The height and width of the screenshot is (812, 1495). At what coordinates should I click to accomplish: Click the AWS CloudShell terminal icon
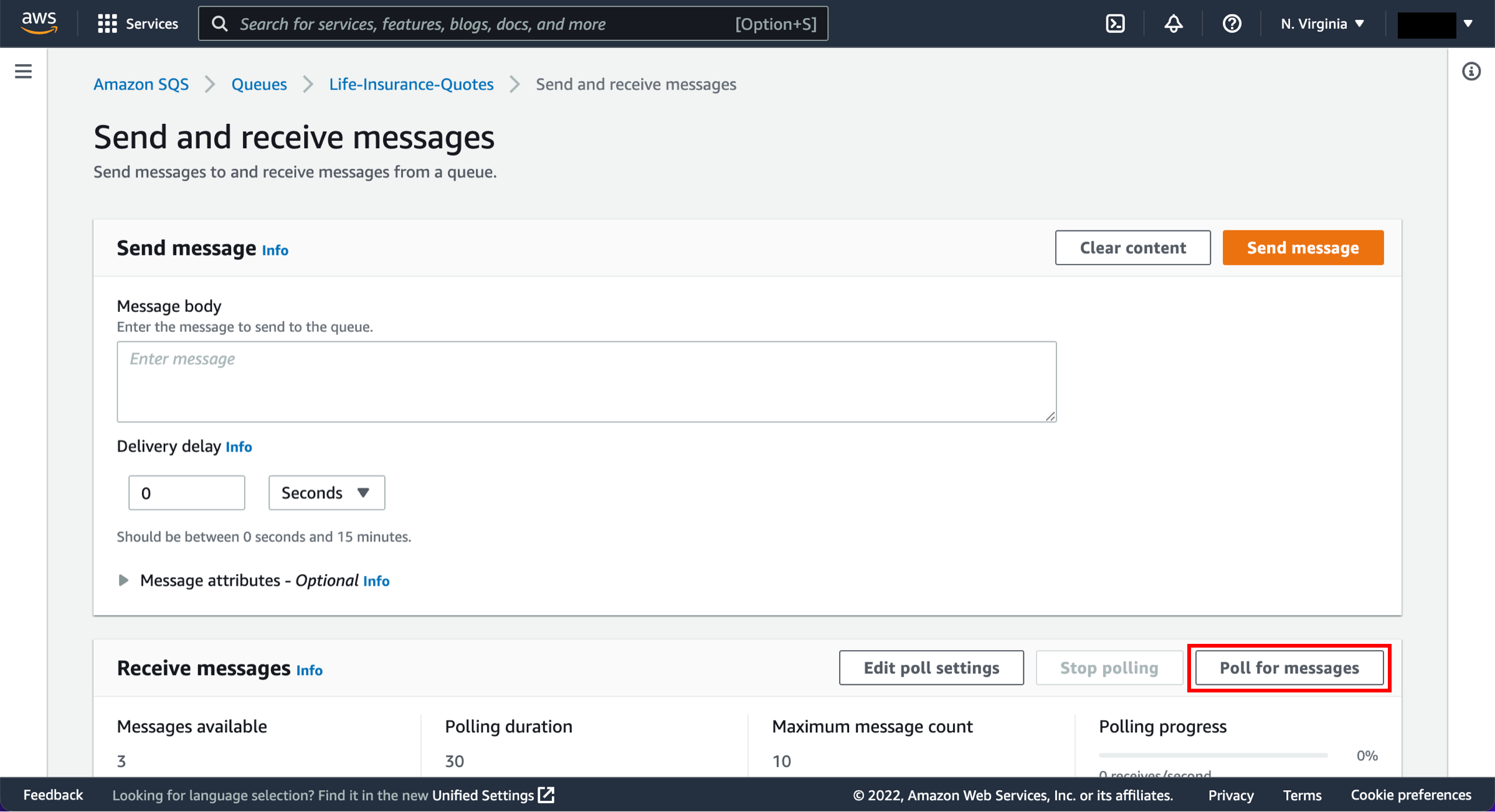click(1117, 23)
